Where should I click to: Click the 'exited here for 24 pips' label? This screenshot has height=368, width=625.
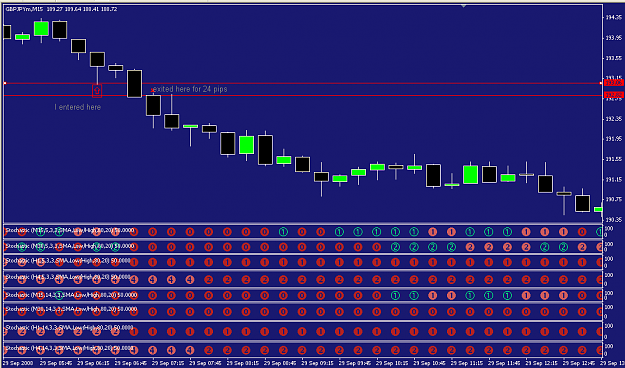pyautogui.click(x=191, y=89)
